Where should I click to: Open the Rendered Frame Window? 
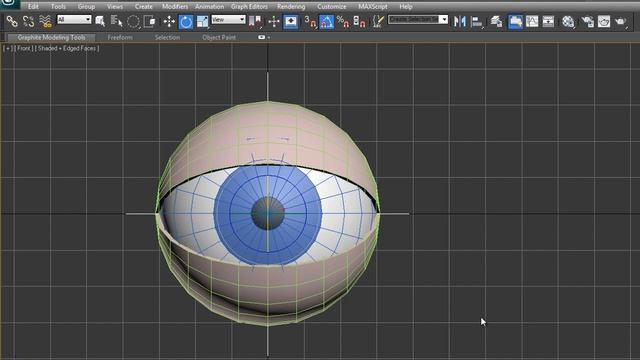[604, 21]
